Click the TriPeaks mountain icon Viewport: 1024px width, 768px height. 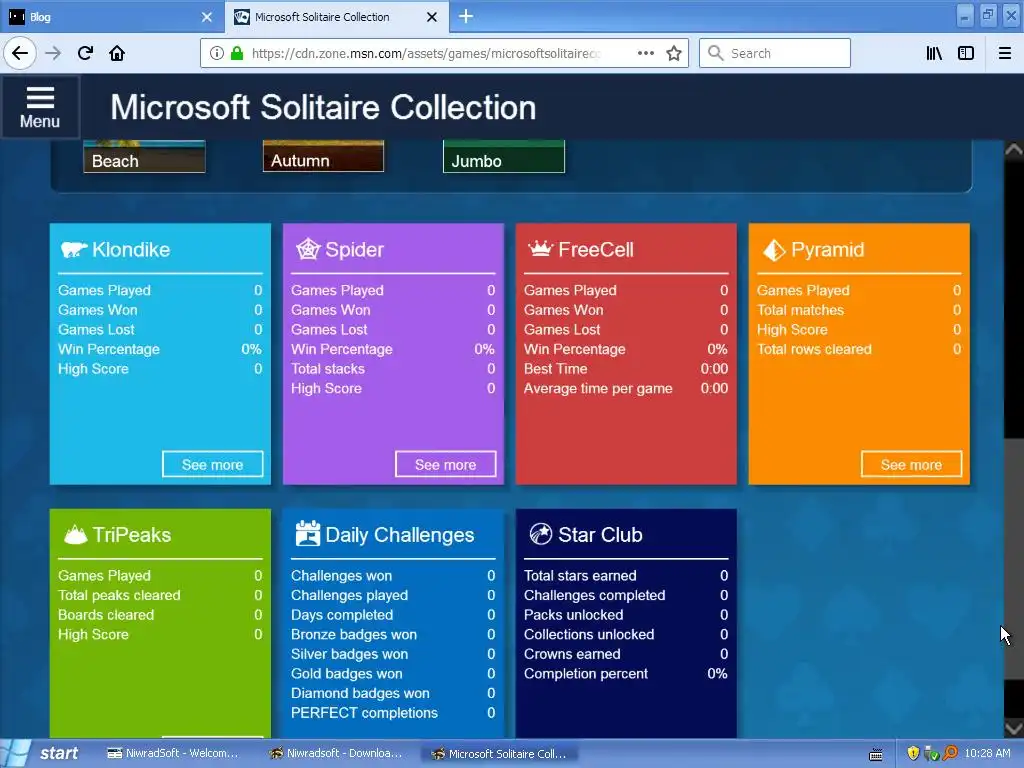(75, 534)
